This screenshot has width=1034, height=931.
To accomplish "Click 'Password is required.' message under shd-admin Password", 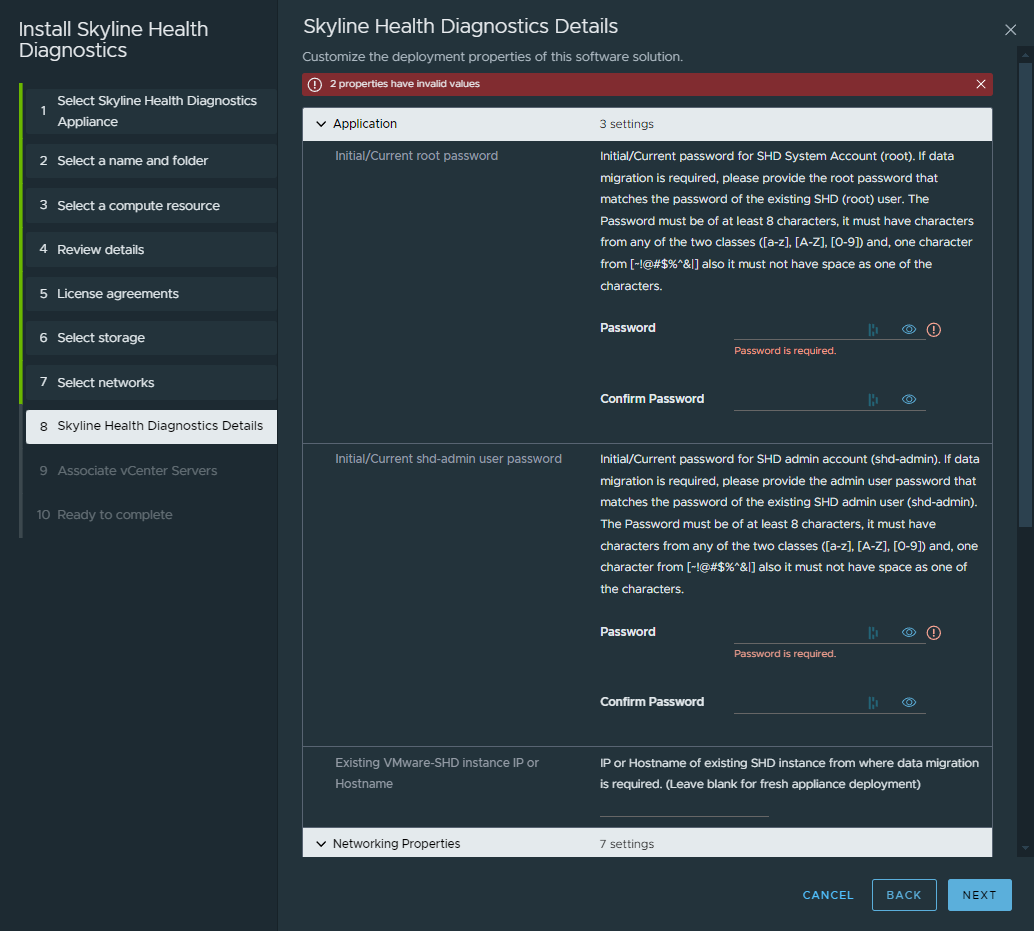I will (x=785, y=654).
